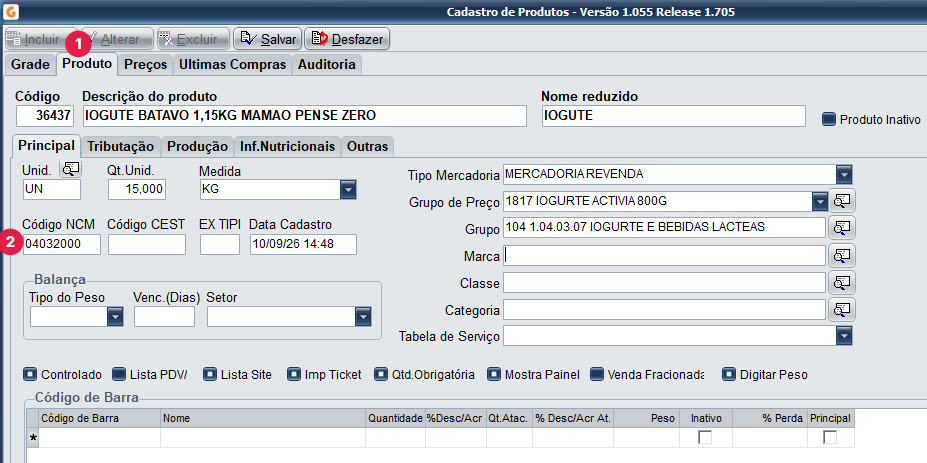Click the Peso column header
Image resolution: width=927 pixels, height=463 pixels.
(647, 418)
